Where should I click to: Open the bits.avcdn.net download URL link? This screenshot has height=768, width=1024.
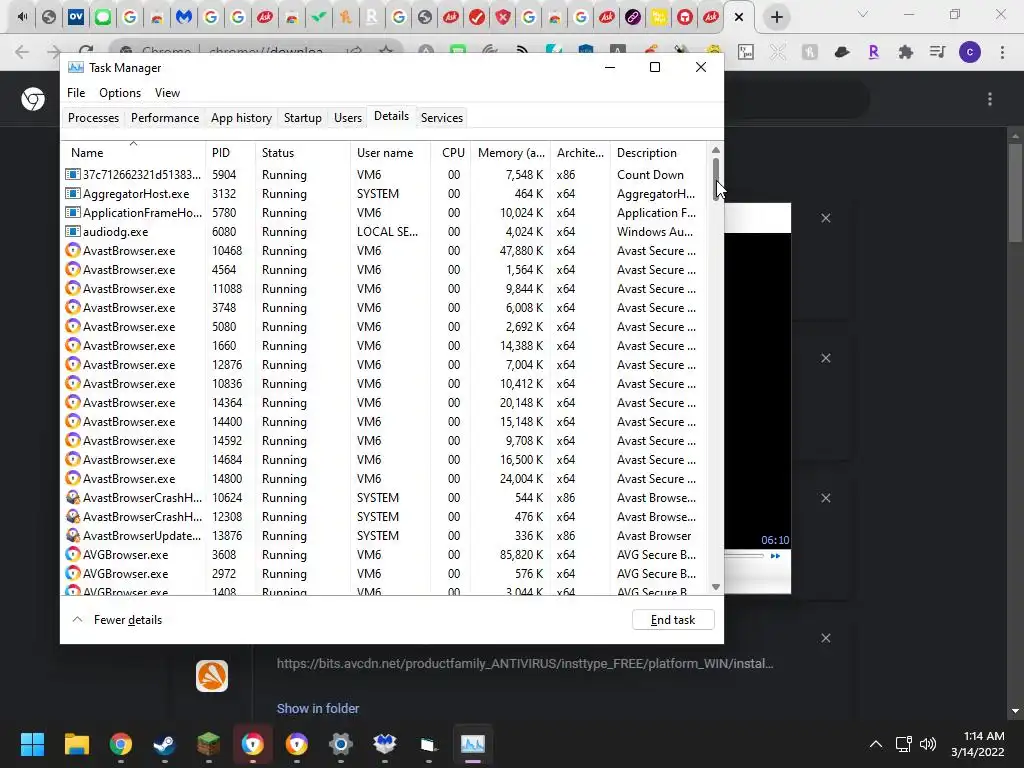[x=525, y=664]
